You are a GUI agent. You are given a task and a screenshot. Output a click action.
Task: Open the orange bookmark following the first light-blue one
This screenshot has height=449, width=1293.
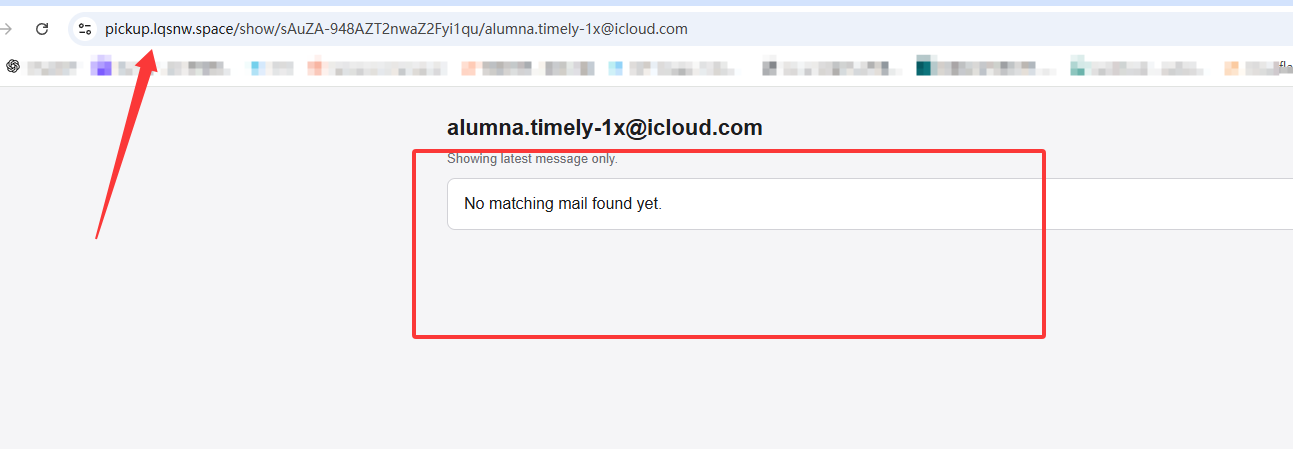(315, 67)
